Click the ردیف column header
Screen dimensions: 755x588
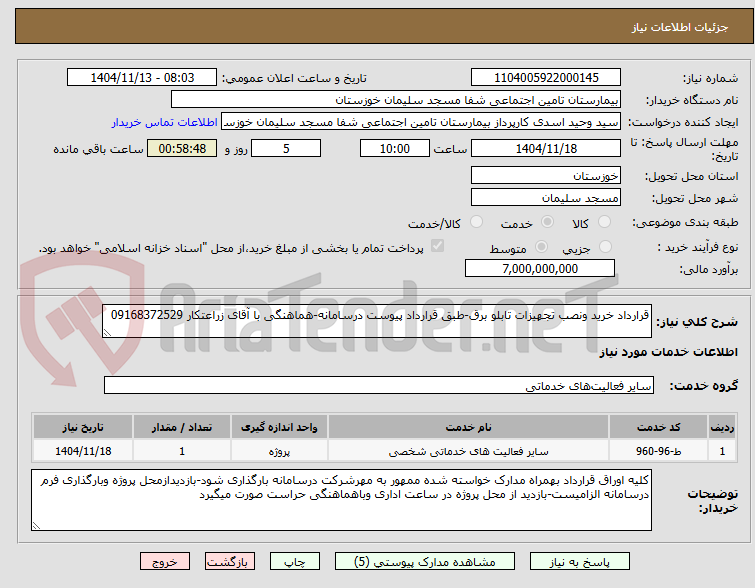pyautogui.click(x=722, y=427)
